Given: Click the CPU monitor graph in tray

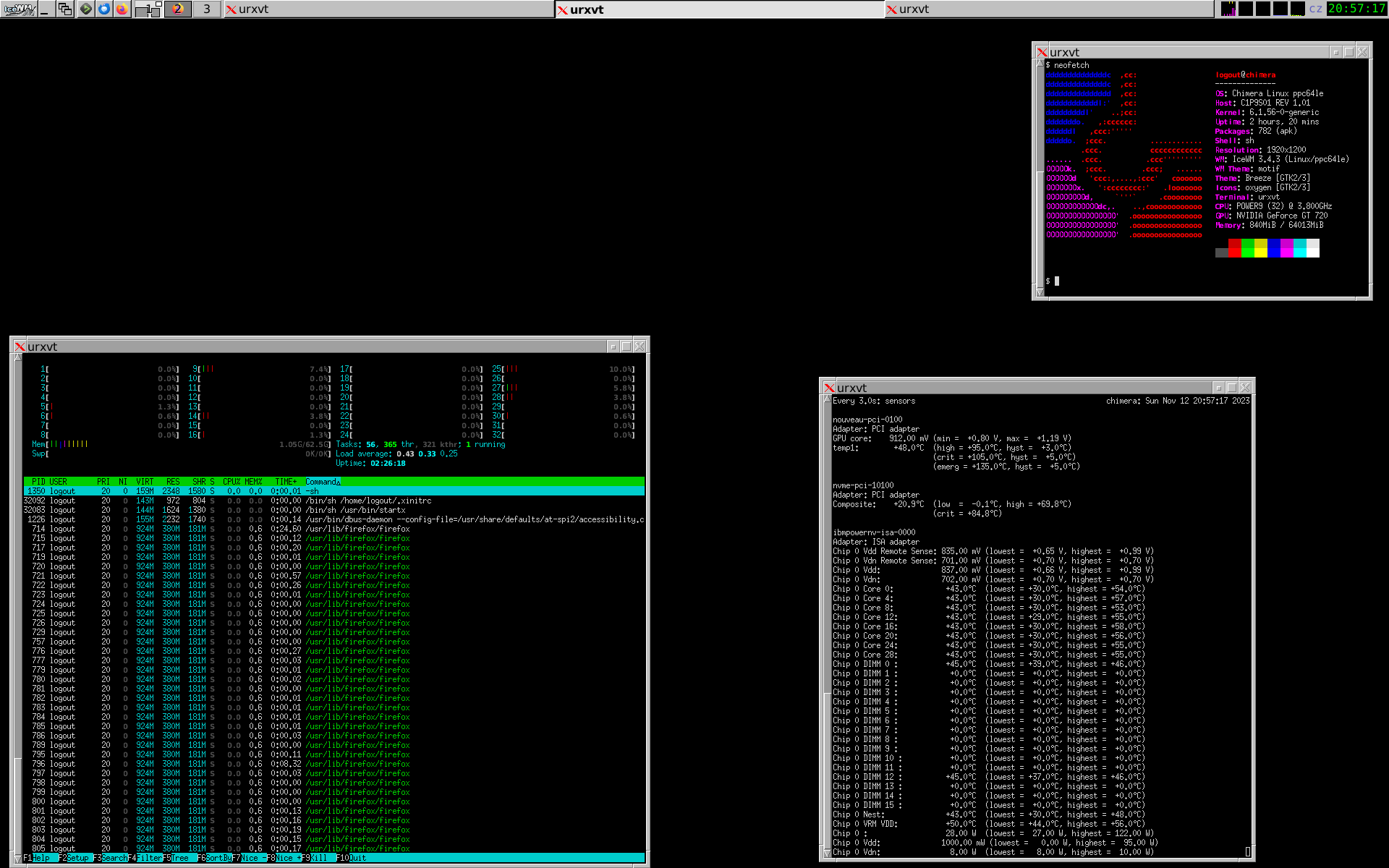Looking at the screenshot, I should [x=1228, y=9].
